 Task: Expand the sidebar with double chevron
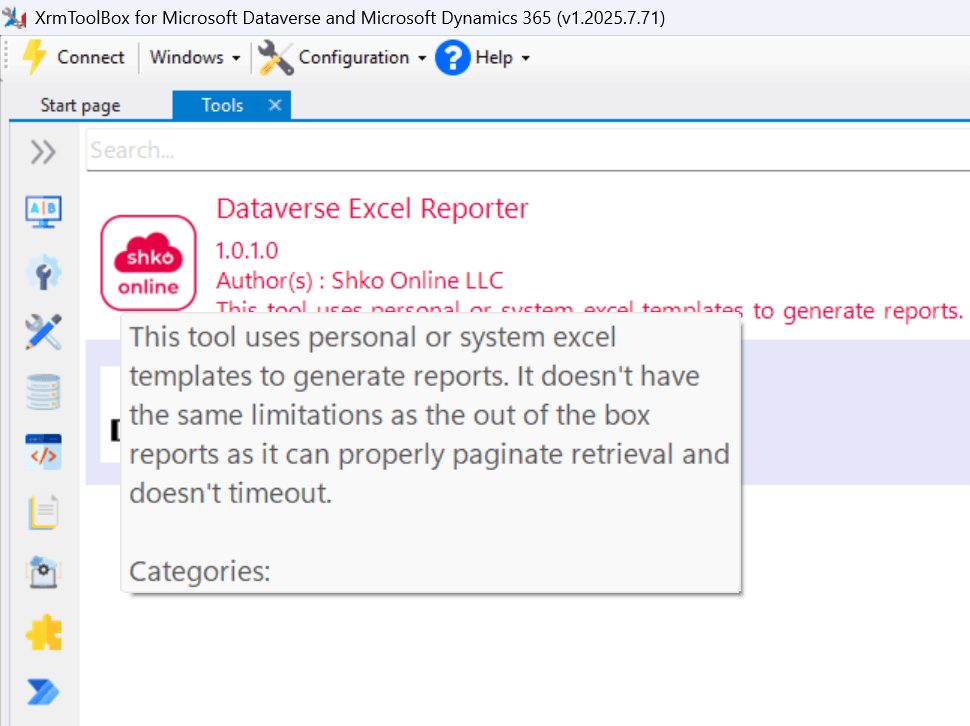coord(43,152)
